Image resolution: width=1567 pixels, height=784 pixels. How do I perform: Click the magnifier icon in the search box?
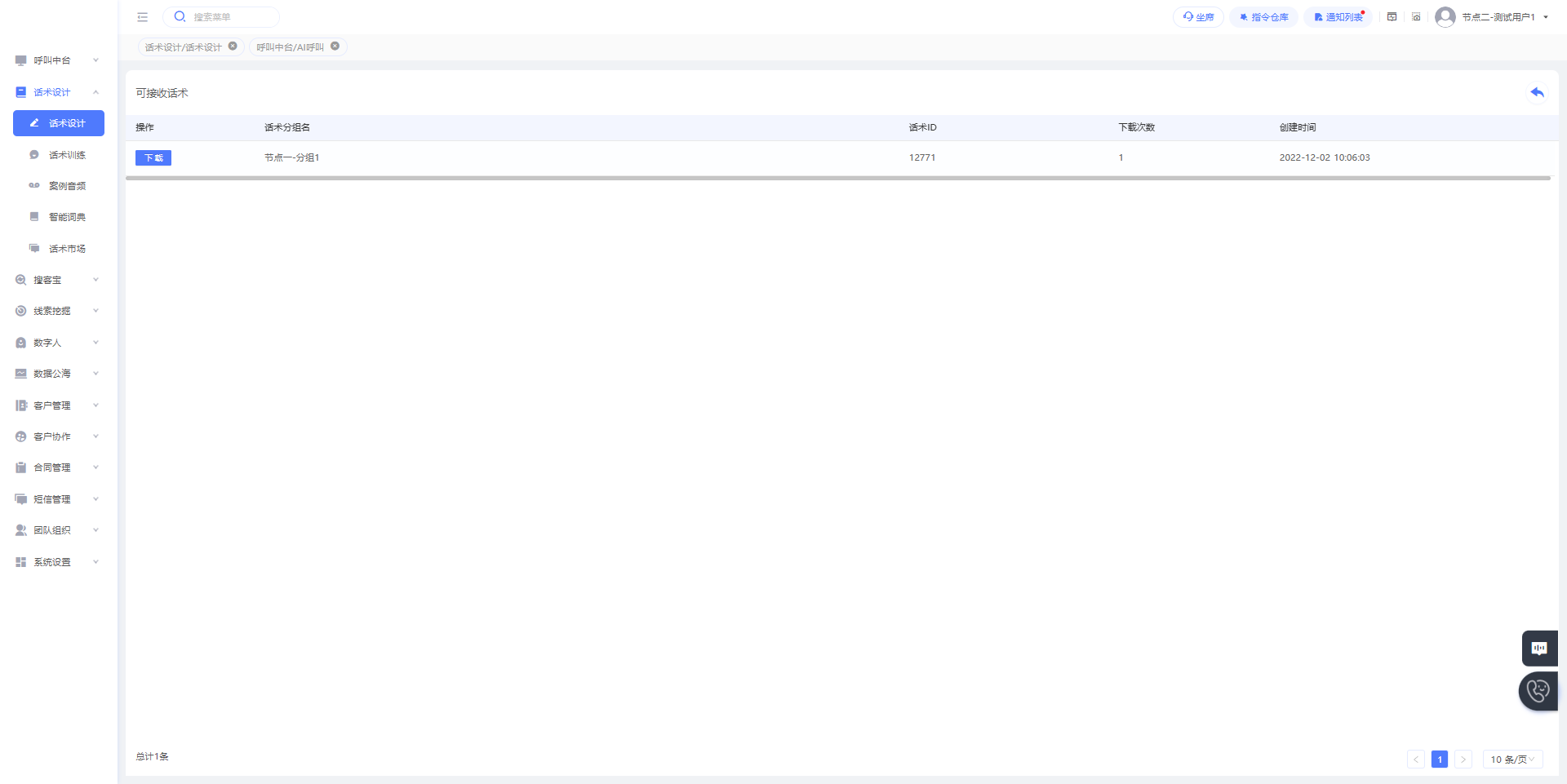coord(180,16)
